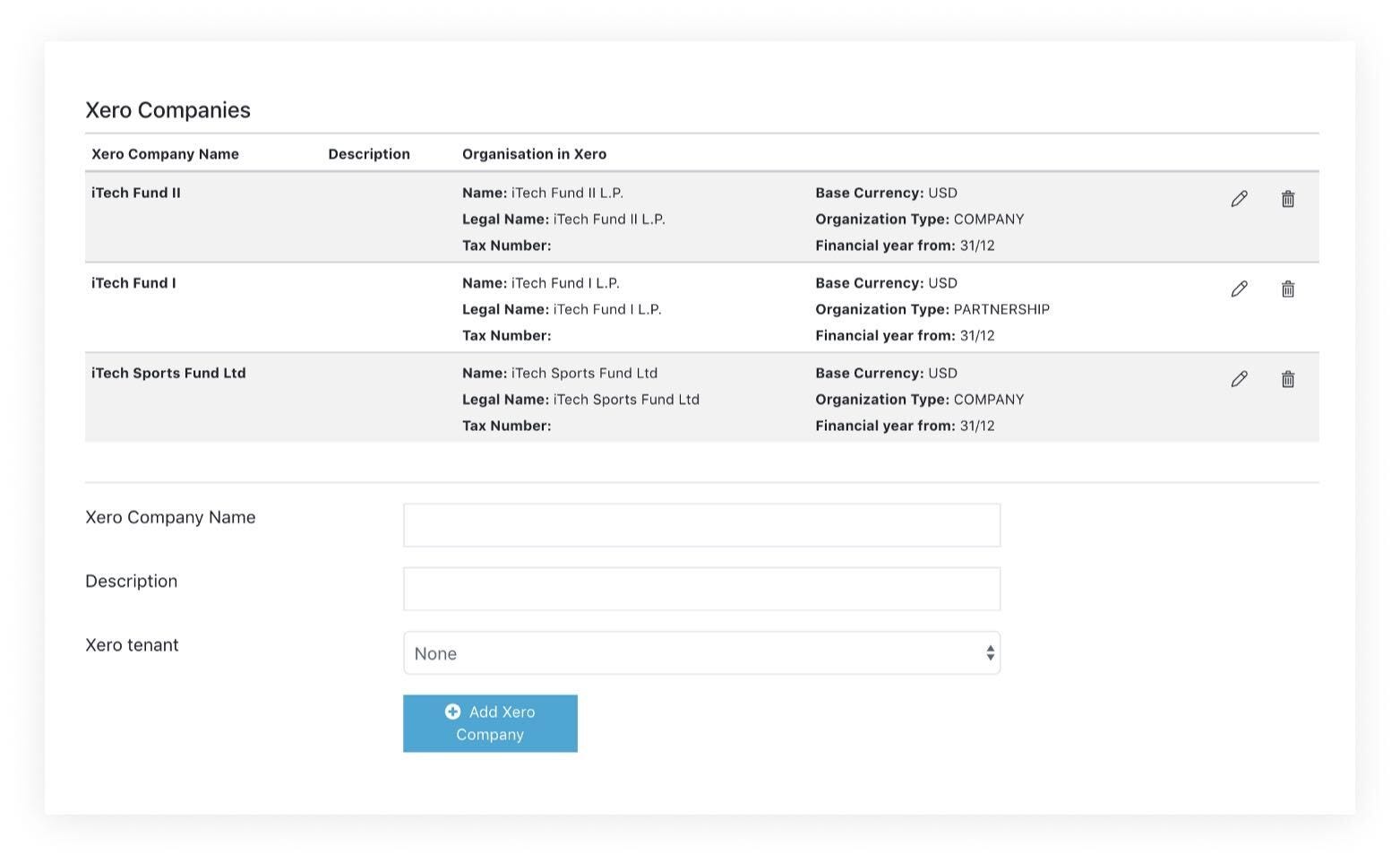Edit the iTech Fund I company row

1239,289
